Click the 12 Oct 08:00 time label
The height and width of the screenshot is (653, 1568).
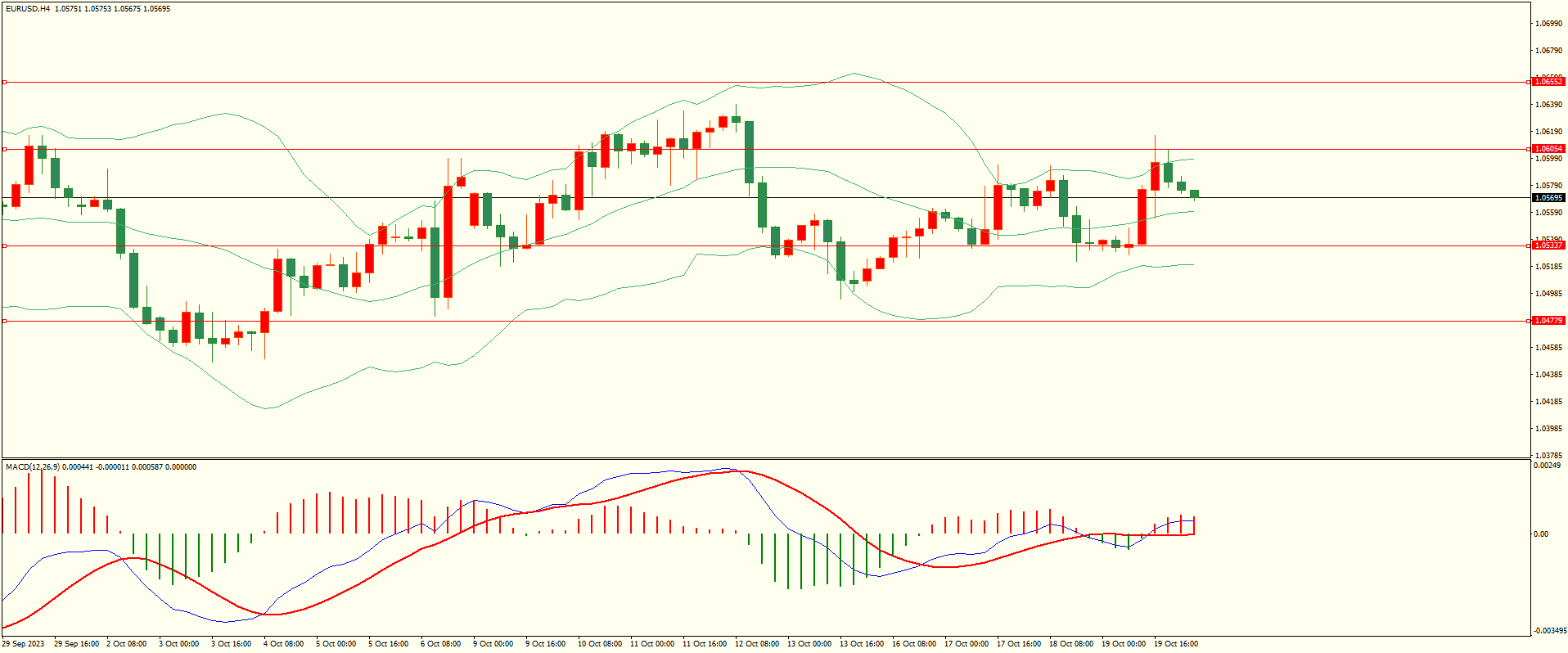tap(756, 644)
